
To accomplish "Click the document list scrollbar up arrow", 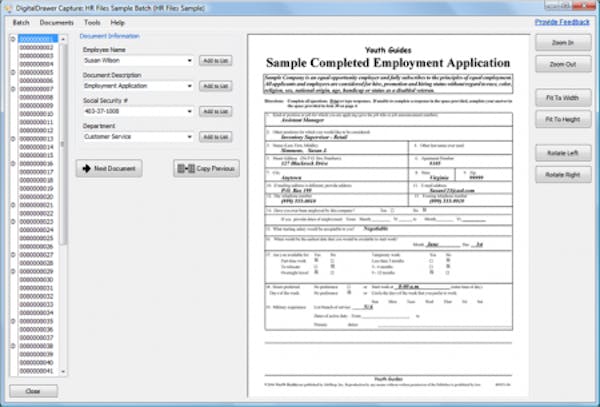I will tap(63, 39).
